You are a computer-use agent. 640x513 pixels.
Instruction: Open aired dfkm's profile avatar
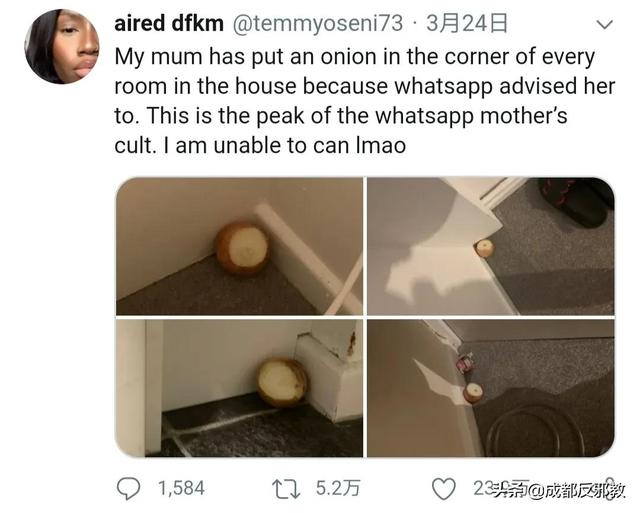click(62, 46)
